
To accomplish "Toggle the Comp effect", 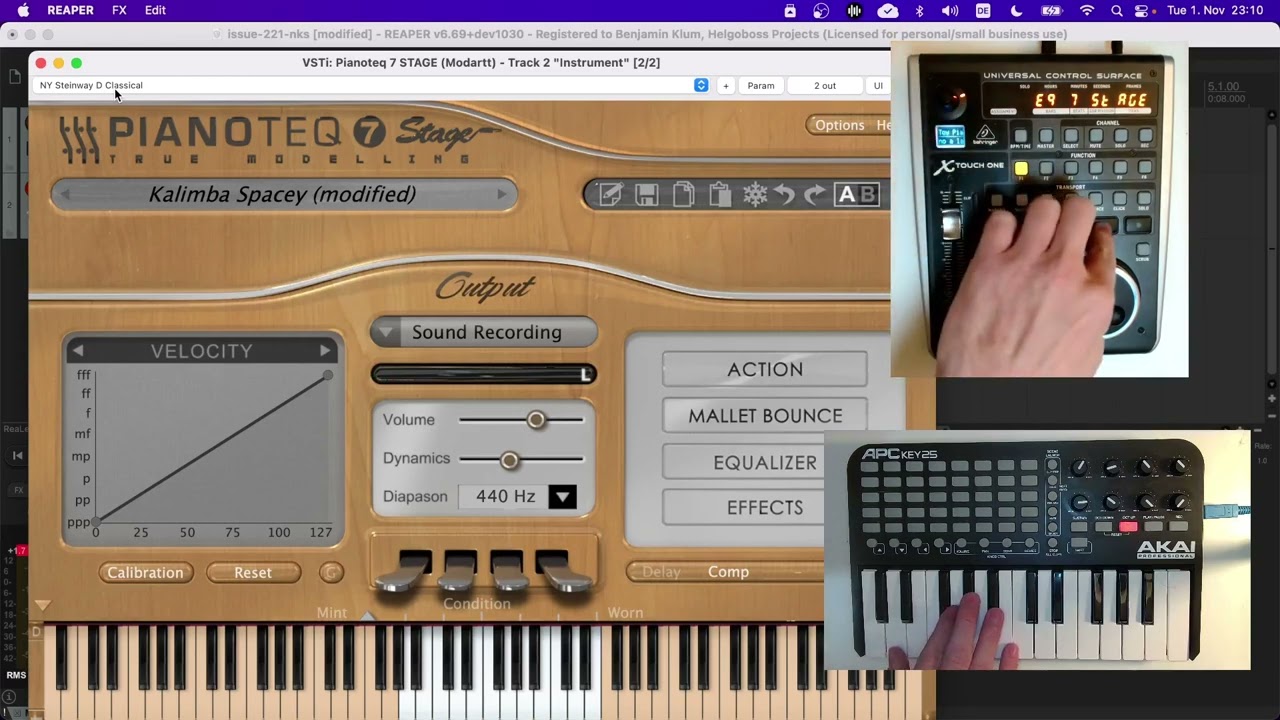I will (728, 572).
